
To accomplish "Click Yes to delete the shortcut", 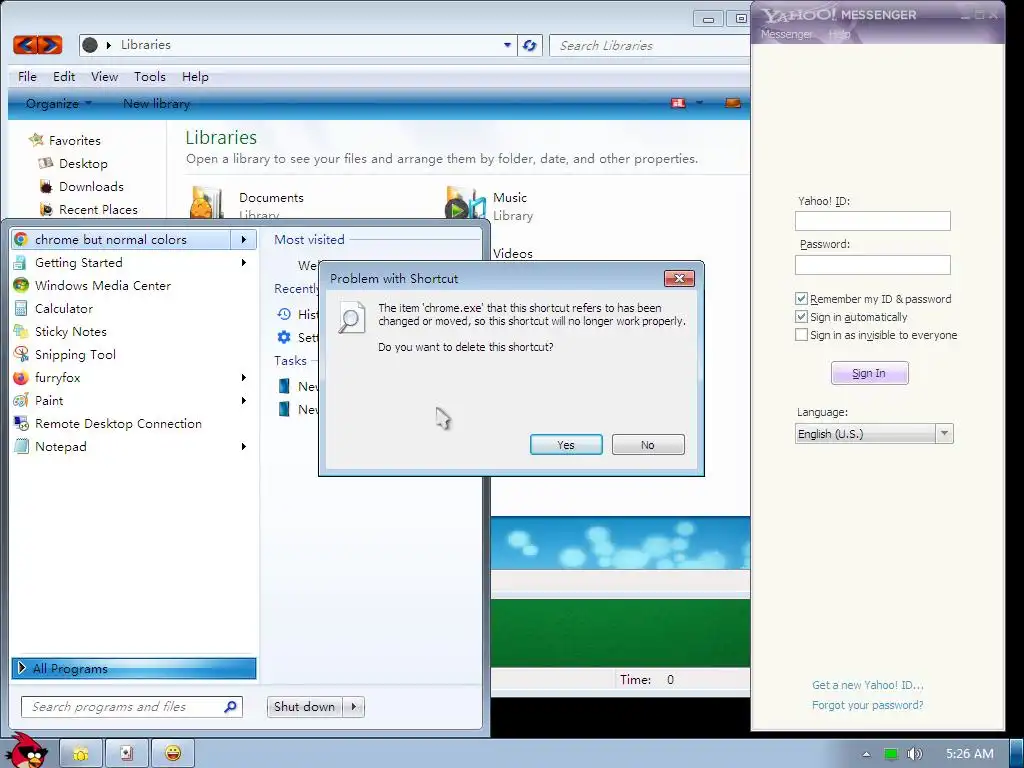I will 566,445.
